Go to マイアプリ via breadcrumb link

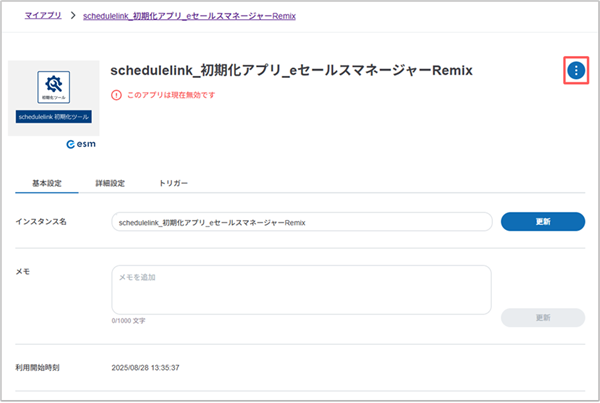41,18
